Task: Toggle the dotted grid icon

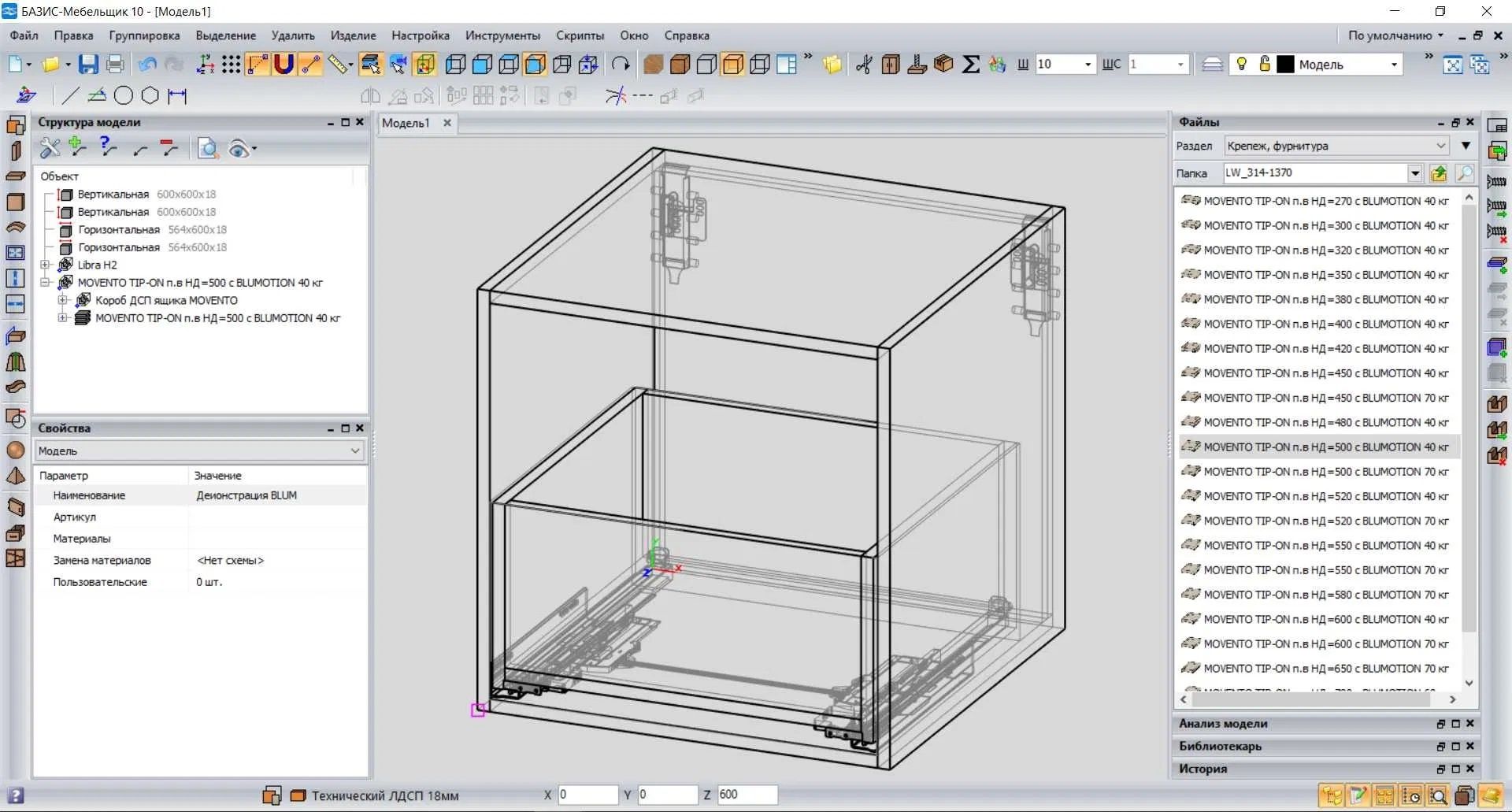Action: point(231,65)
